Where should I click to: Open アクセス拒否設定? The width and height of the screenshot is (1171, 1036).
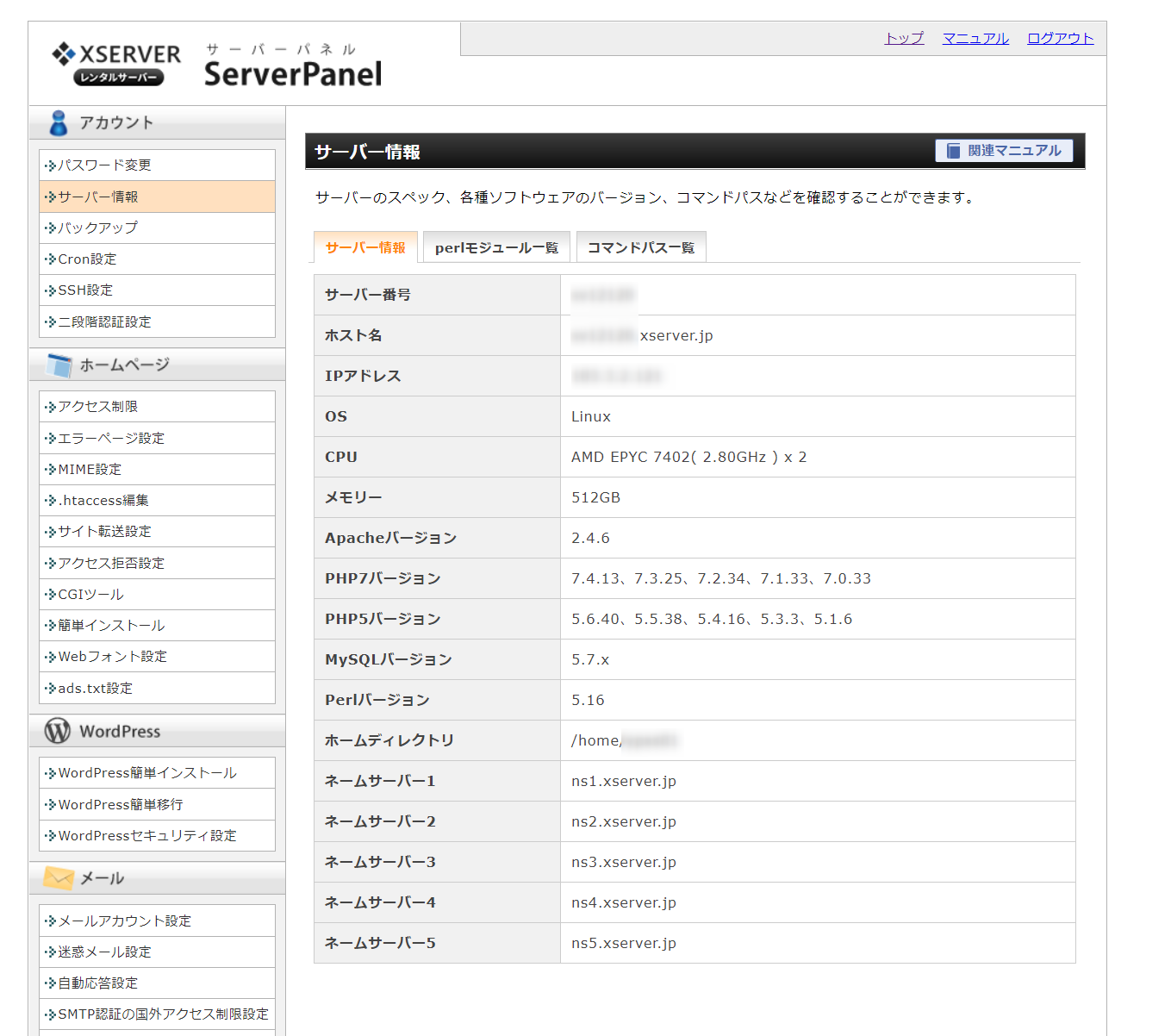pos(158,563)
